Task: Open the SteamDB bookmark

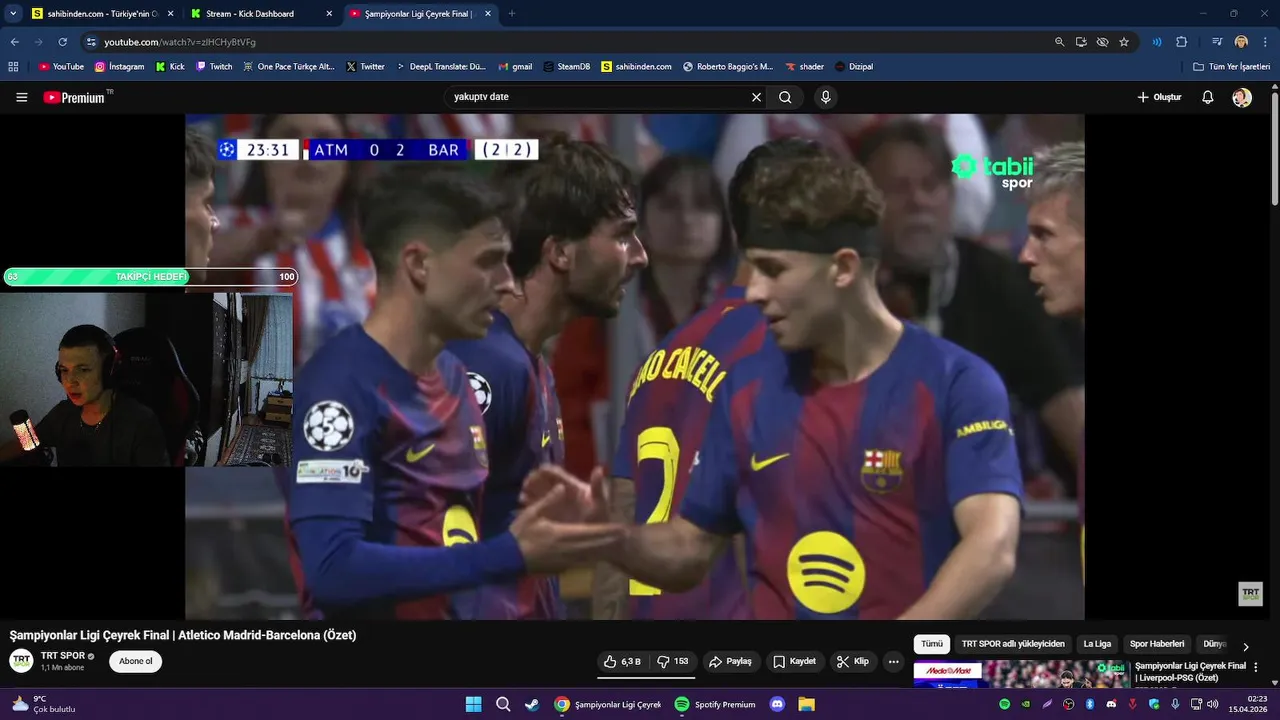Action: (567, 66)
